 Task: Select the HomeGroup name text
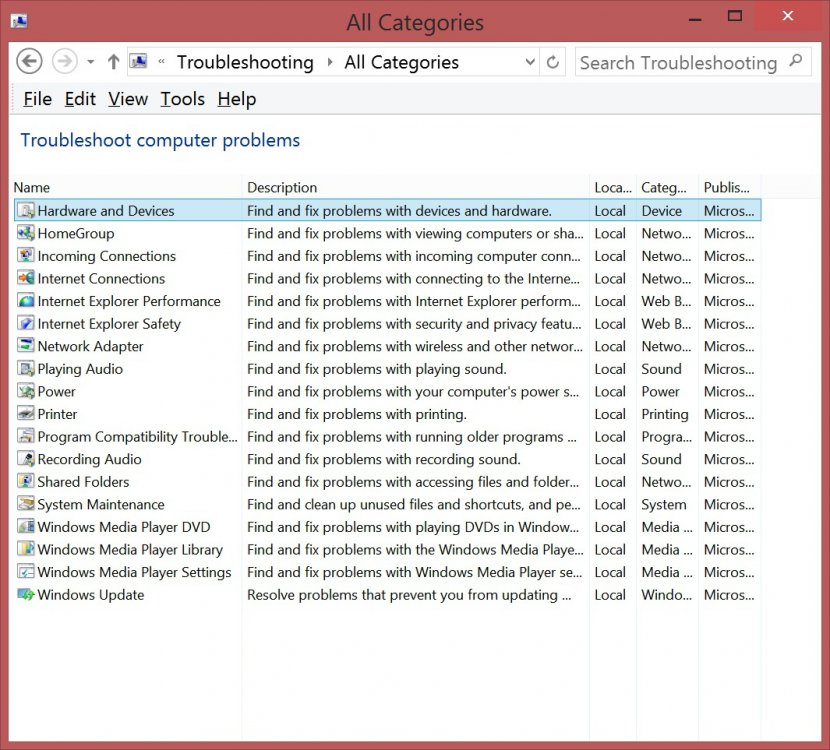76,233
